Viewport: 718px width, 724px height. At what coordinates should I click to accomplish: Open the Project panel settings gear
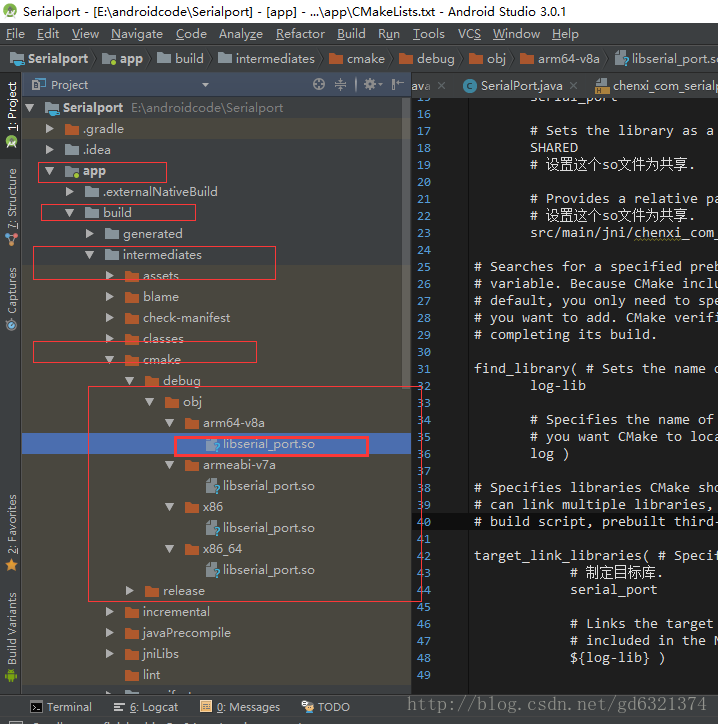coord(373,84)
